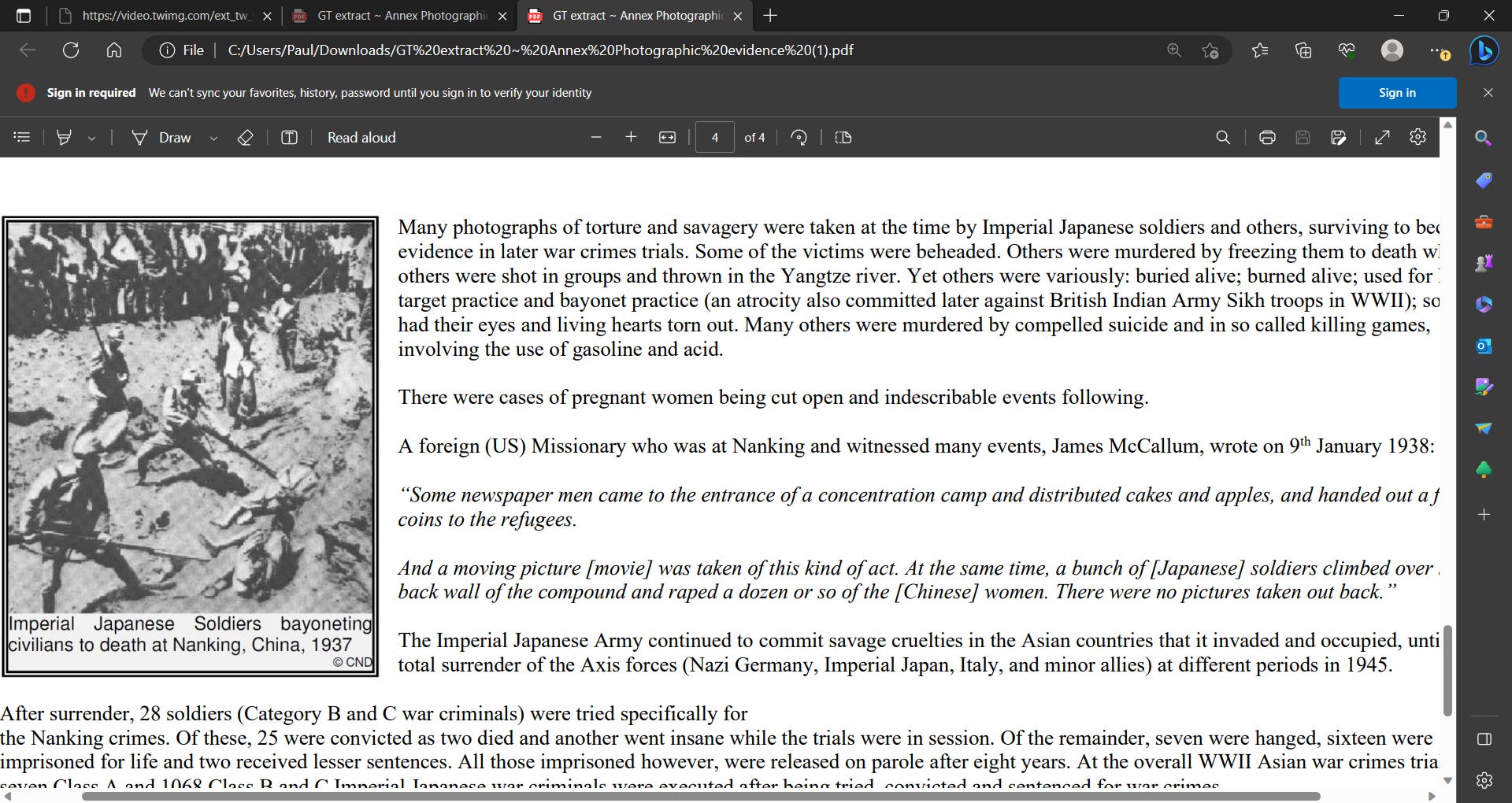Open Collections panel
1512x803 pixels.
(x=1303, y=50)
